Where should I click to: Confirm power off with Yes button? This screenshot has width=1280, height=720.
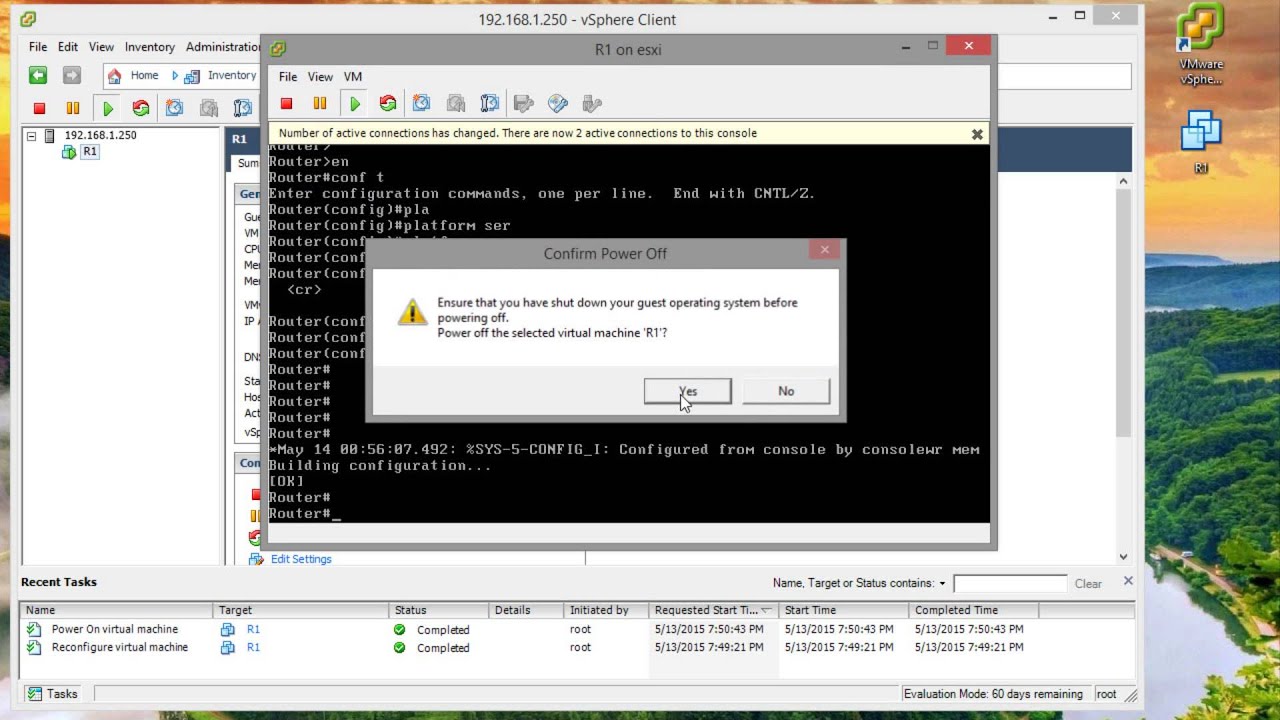[688, 391]
